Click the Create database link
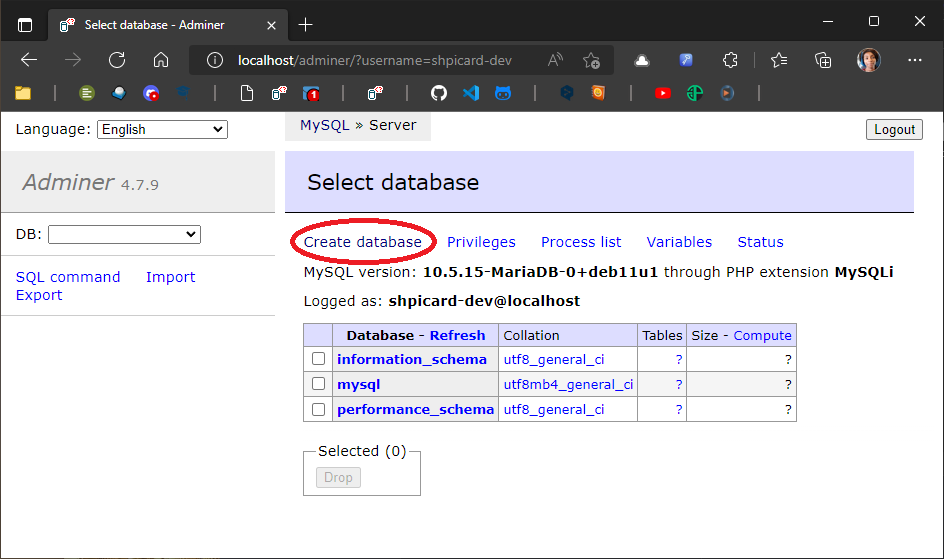This screenshot has height=559, width=944. click(x=362, y=242)
